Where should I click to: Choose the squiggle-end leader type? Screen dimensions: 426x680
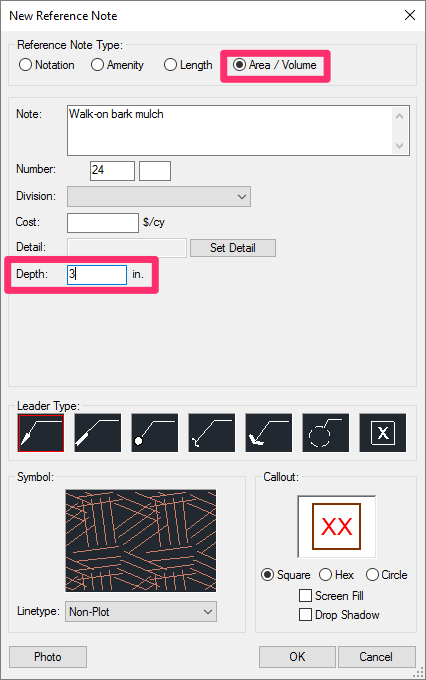click(x=212, y=433)
